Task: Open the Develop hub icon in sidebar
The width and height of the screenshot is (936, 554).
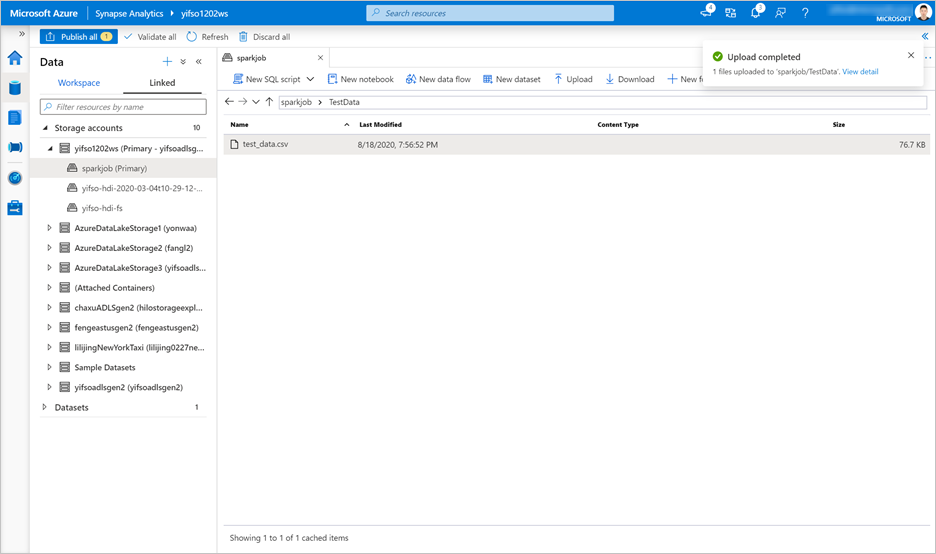Action: (14, 117)
